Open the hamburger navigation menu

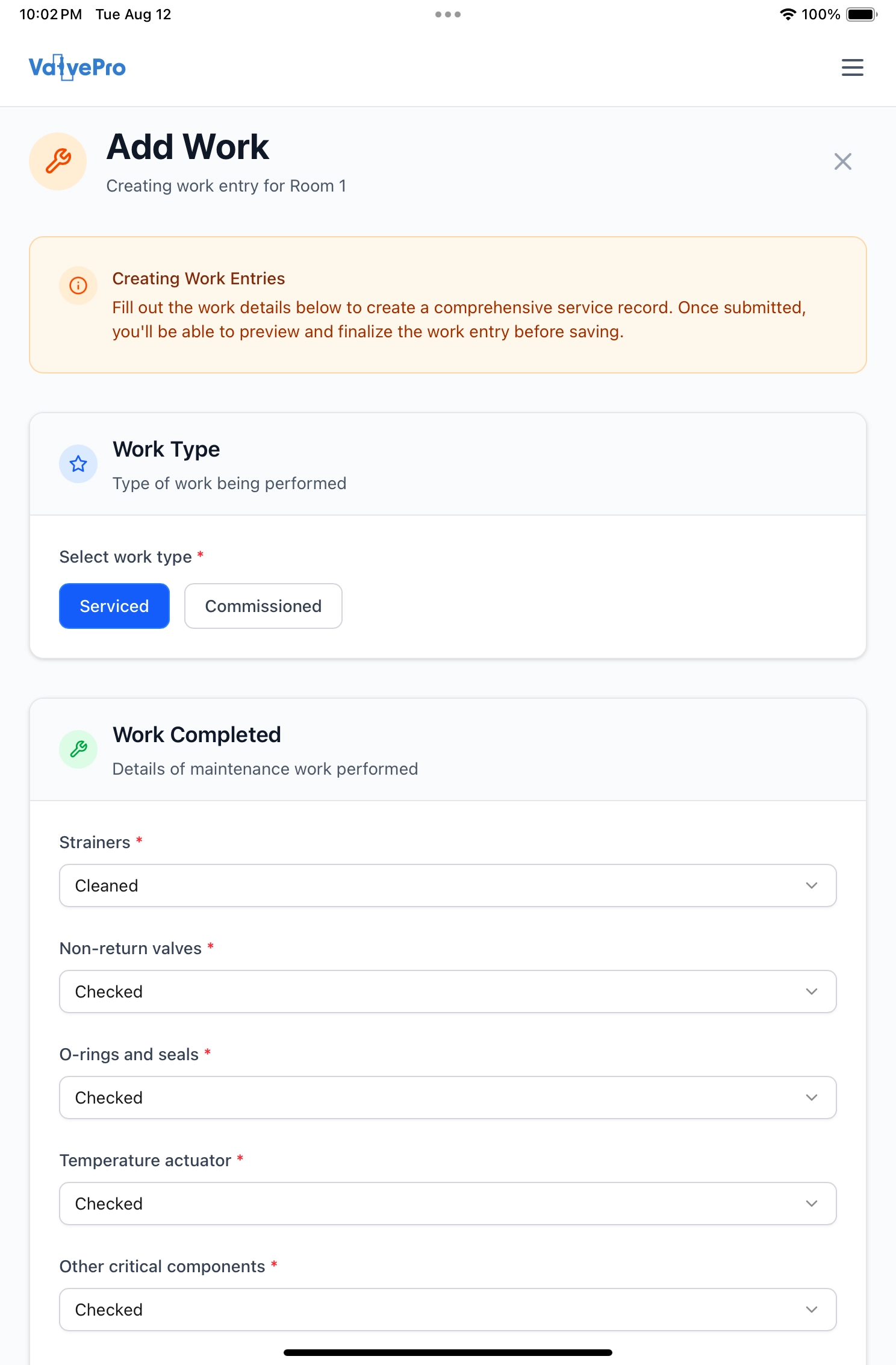point(852,67)
